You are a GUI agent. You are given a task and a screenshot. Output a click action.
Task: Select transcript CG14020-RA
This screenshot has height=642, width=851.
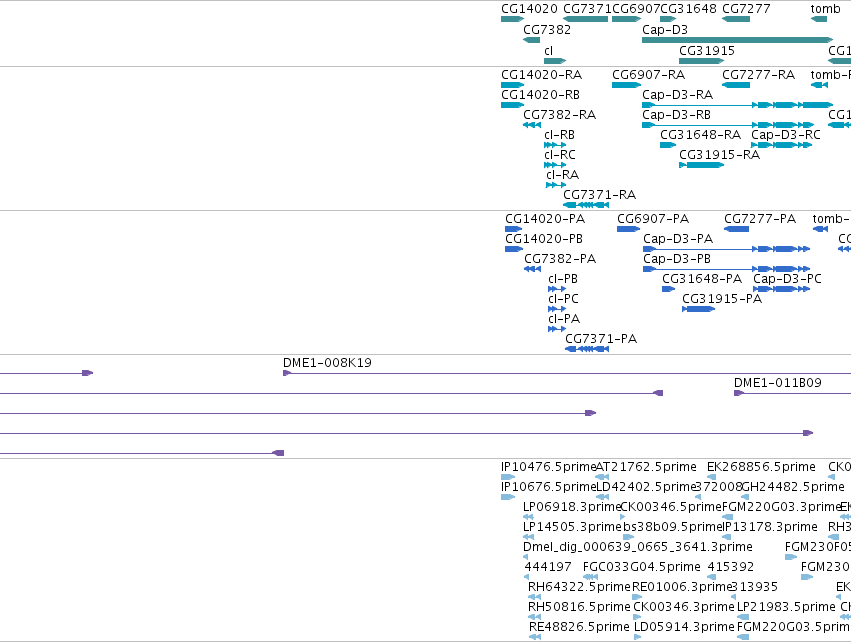click(x=512, y=85)
